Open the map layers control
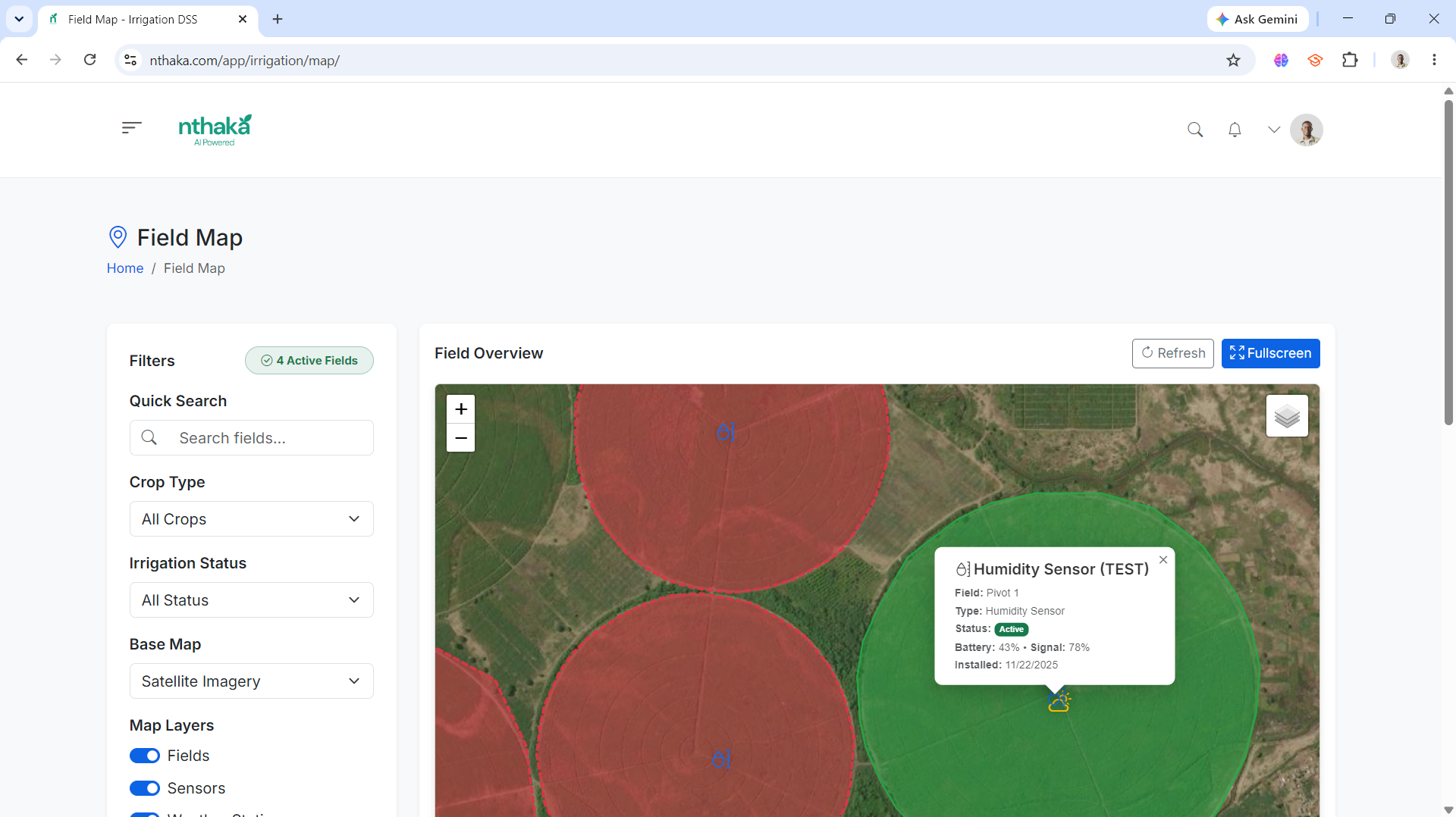1456x817 pixels. tap(1287, 416)
